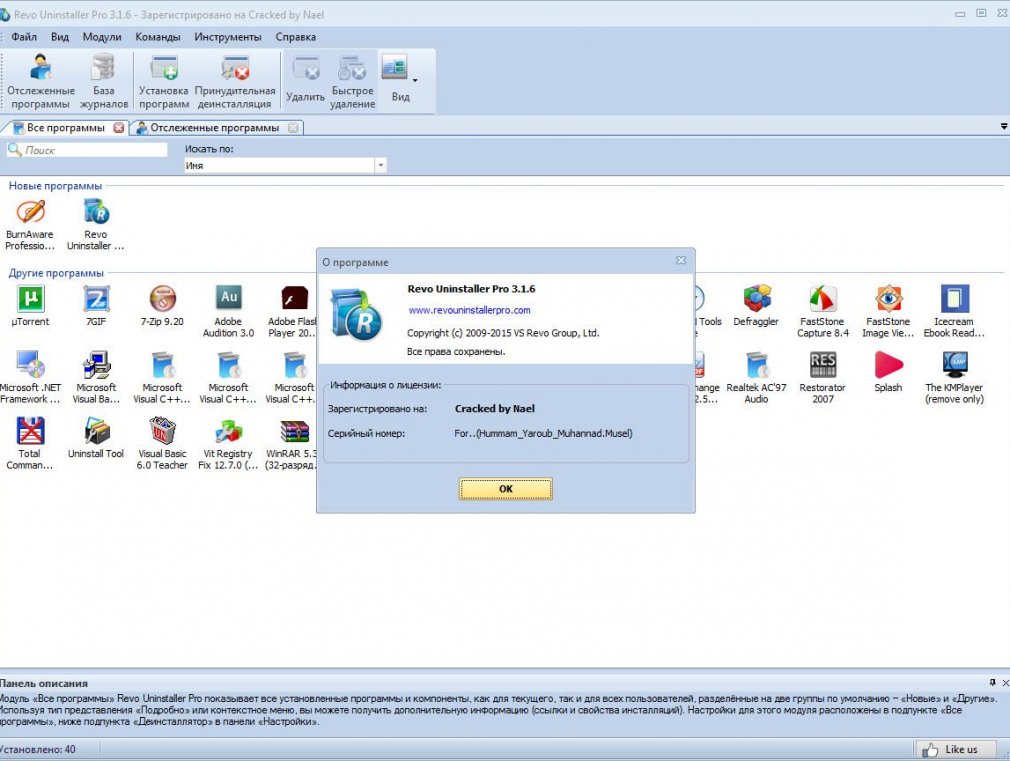Screen dimensions: 1010x761
Task: Open the tab list dropdown arrow
Action: coord(1004,127)
